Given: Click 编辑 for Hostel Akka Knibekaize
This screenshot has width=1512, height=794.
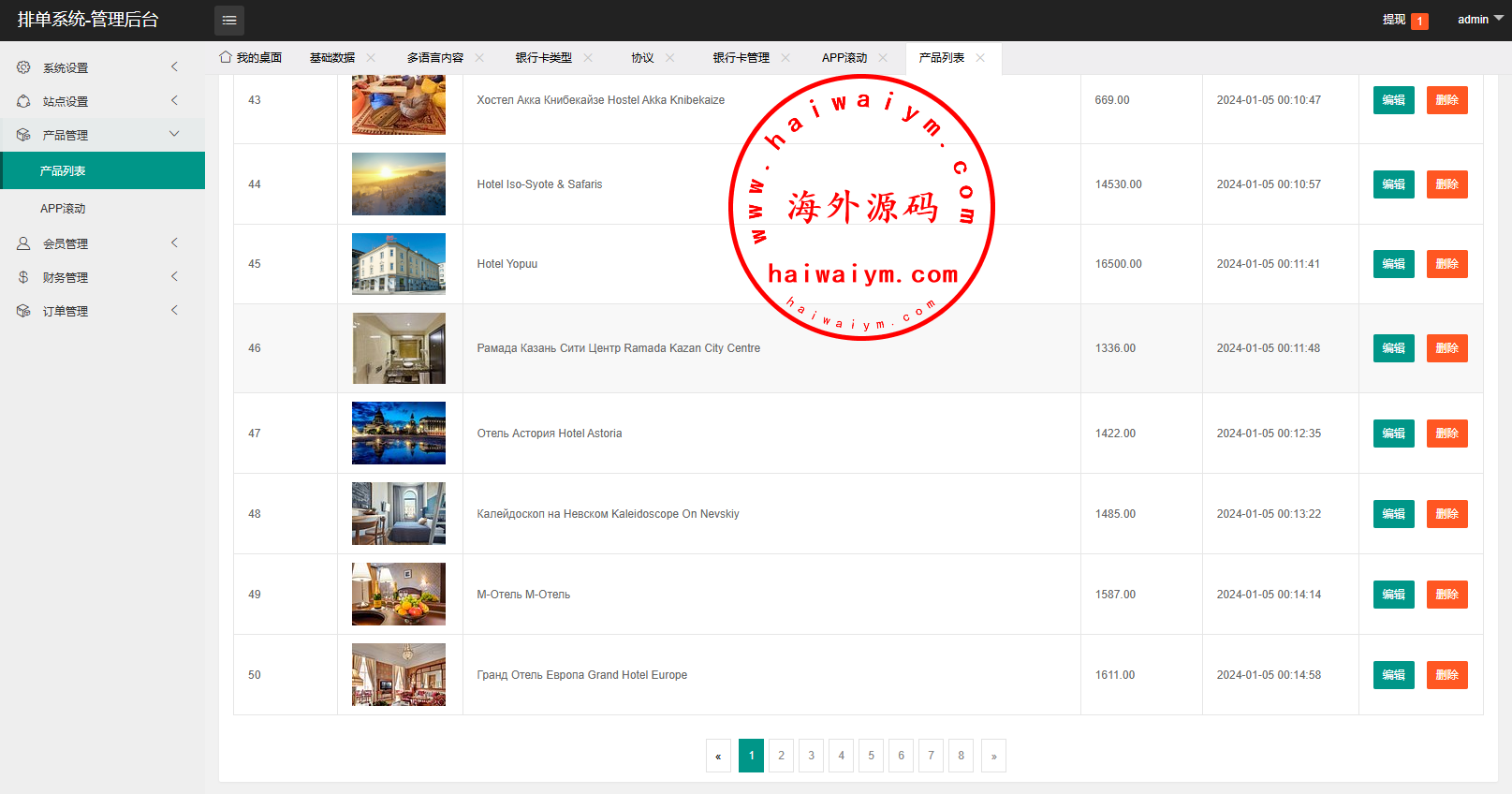Looking at the screenshot, I should (1394, 100).
